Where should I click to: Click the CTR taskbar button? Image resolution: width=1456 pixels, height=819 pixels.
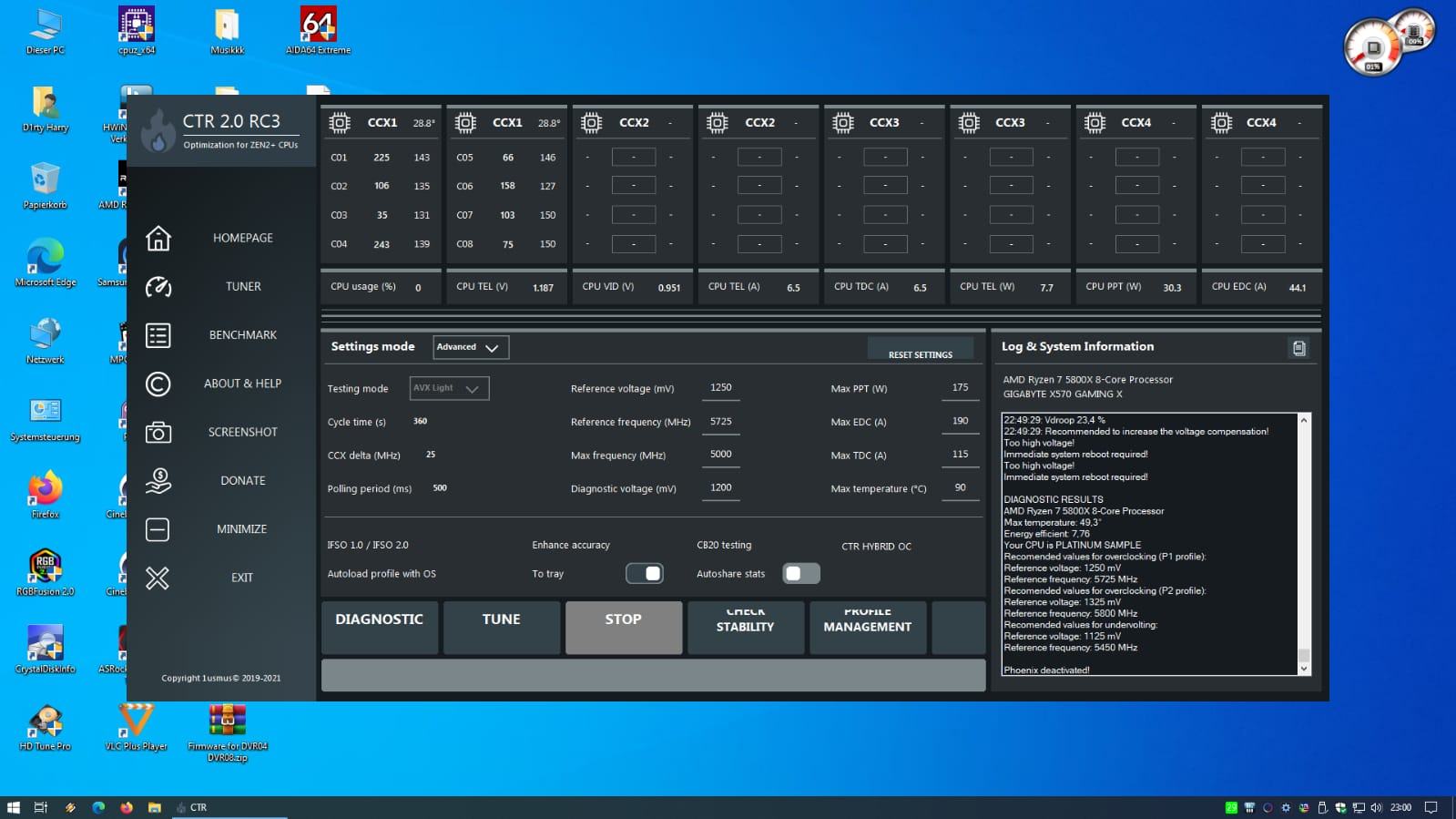click(230, 807)
